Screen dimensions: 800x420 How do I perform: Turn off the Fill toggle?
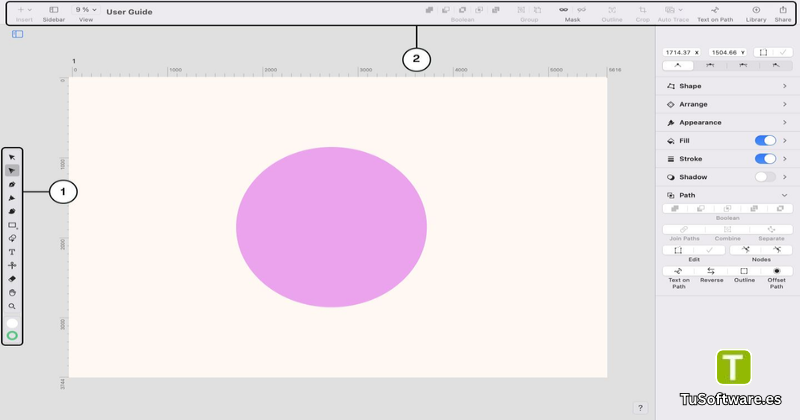coord(765,140)
